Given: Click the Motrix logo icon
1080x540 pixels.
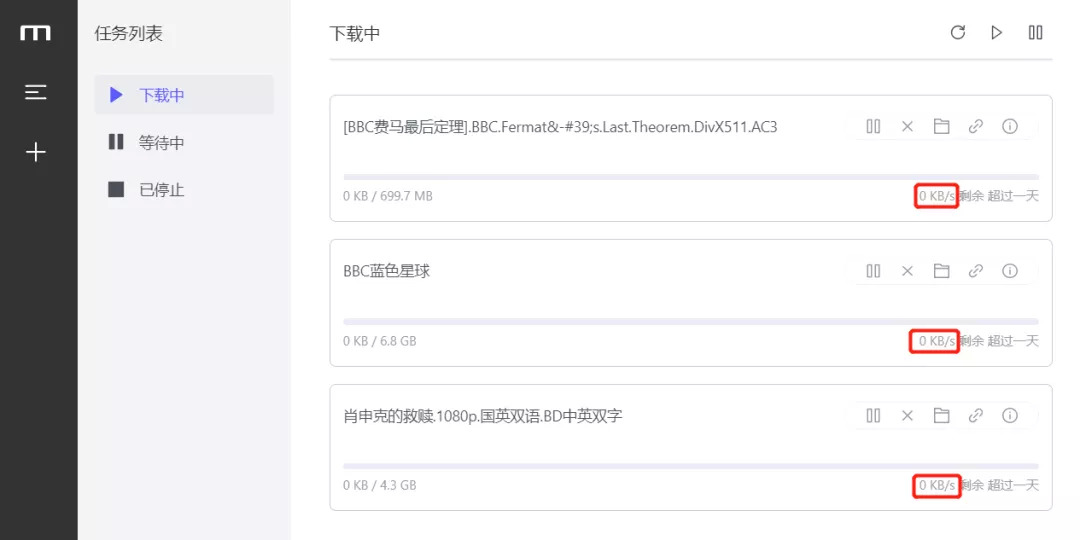Looking at the screenshot, I should click(x=36, y=33).
